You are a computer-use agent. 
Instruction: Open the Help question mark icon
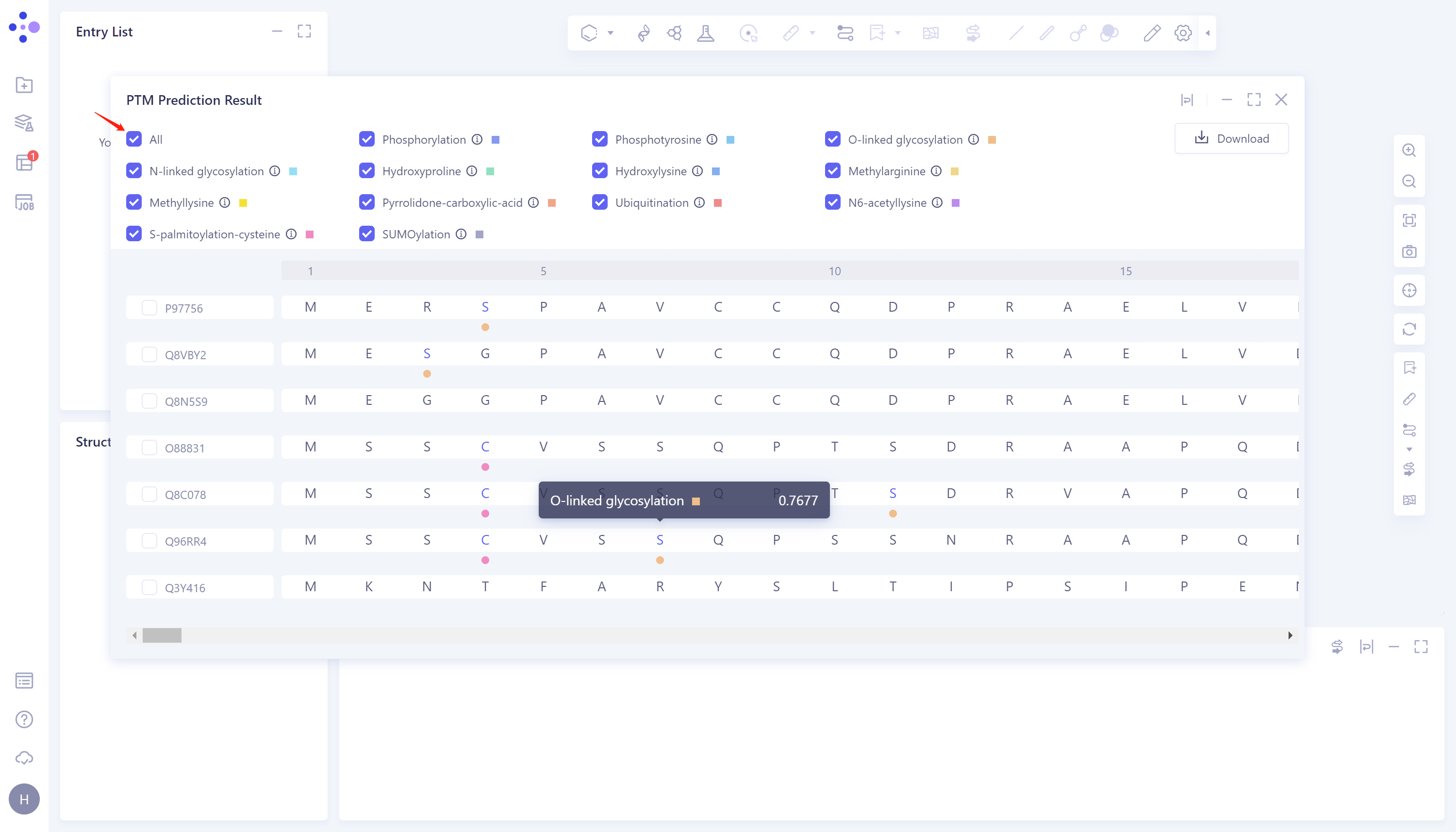click(x=24, y=719)
